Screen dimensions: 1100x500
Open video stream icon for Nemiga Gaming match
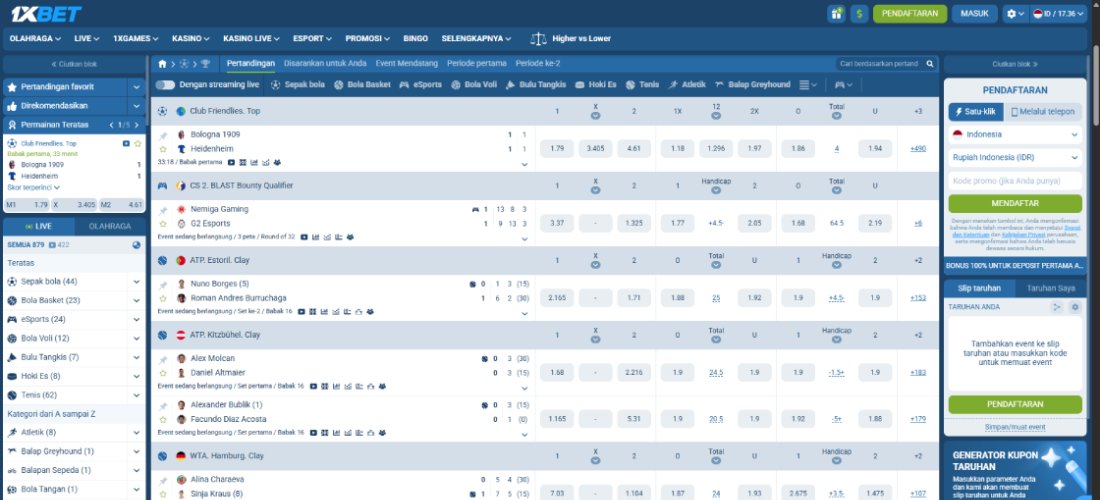pyautogui.click(x=304, y=237)
